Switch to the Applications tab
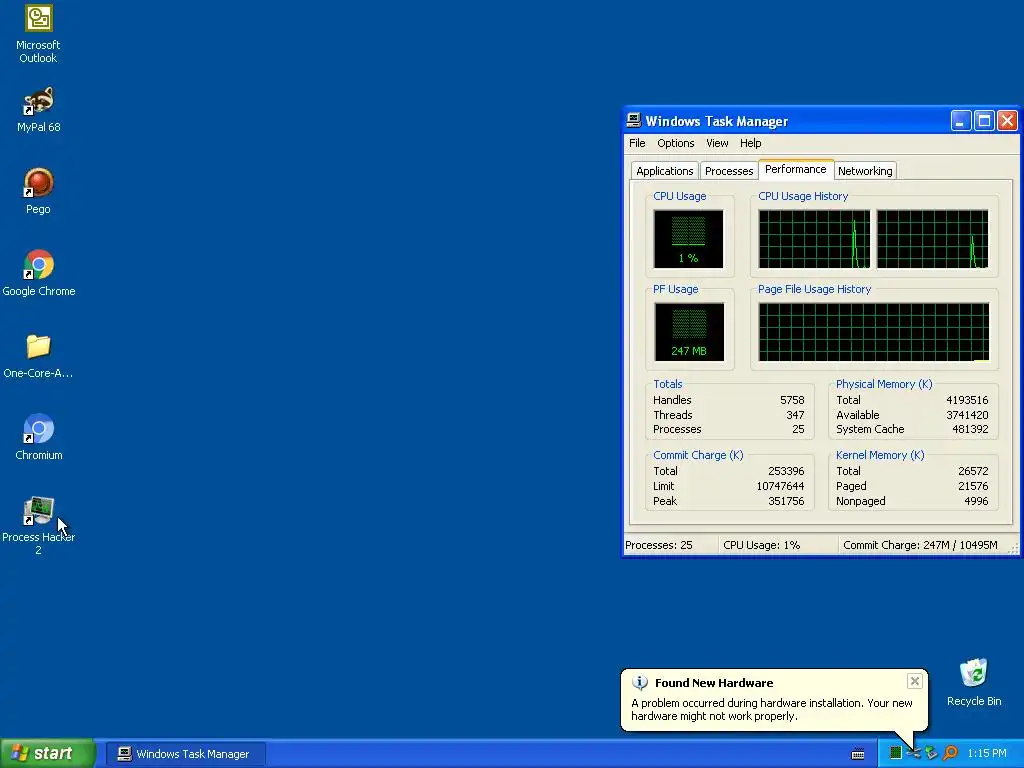Image resolution: width=1024 pixels, height=768 pixels. tap(664, 171)
